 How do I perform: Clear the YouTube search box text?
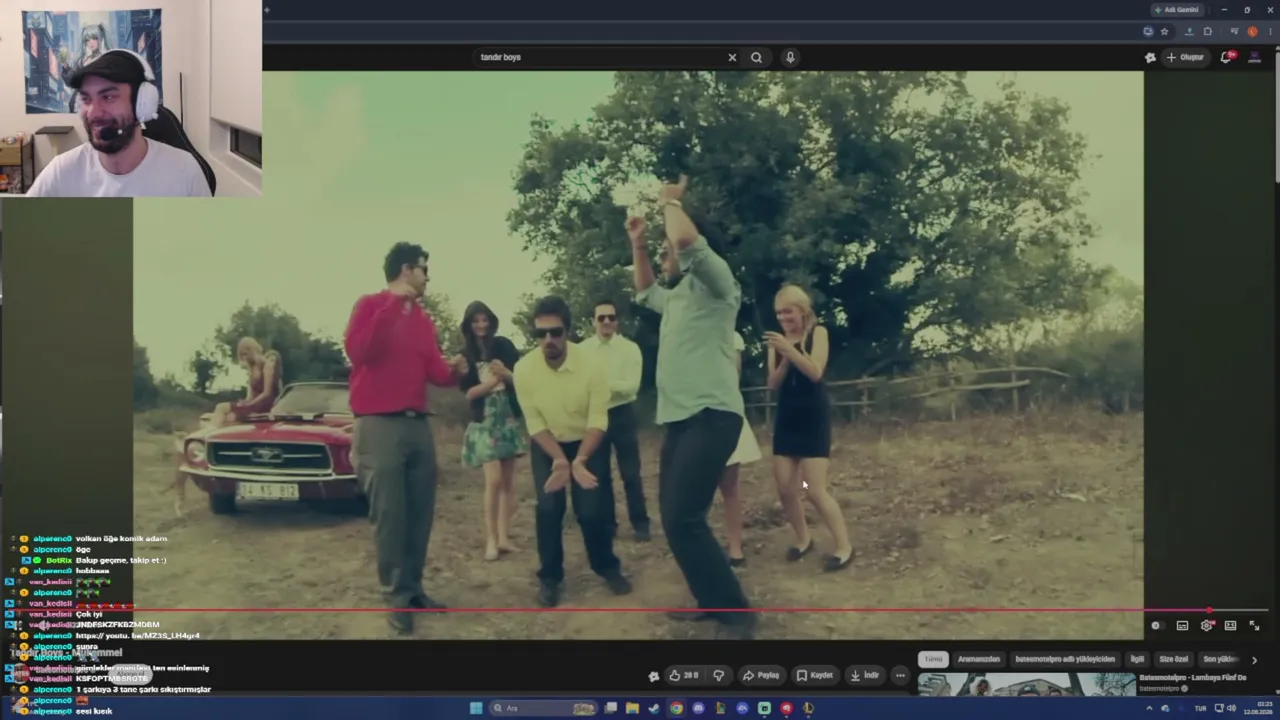732,57
